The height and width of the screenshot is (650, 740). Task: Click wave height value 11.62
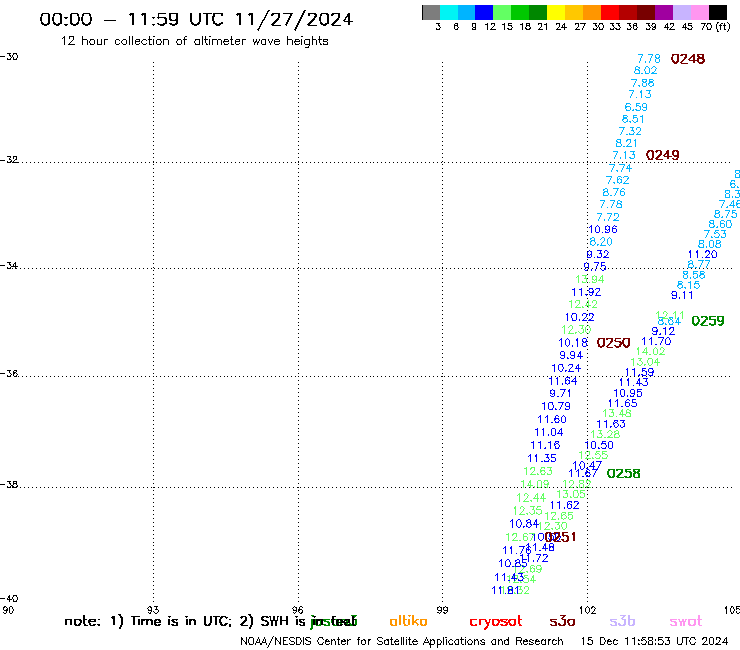pos(564,505)
